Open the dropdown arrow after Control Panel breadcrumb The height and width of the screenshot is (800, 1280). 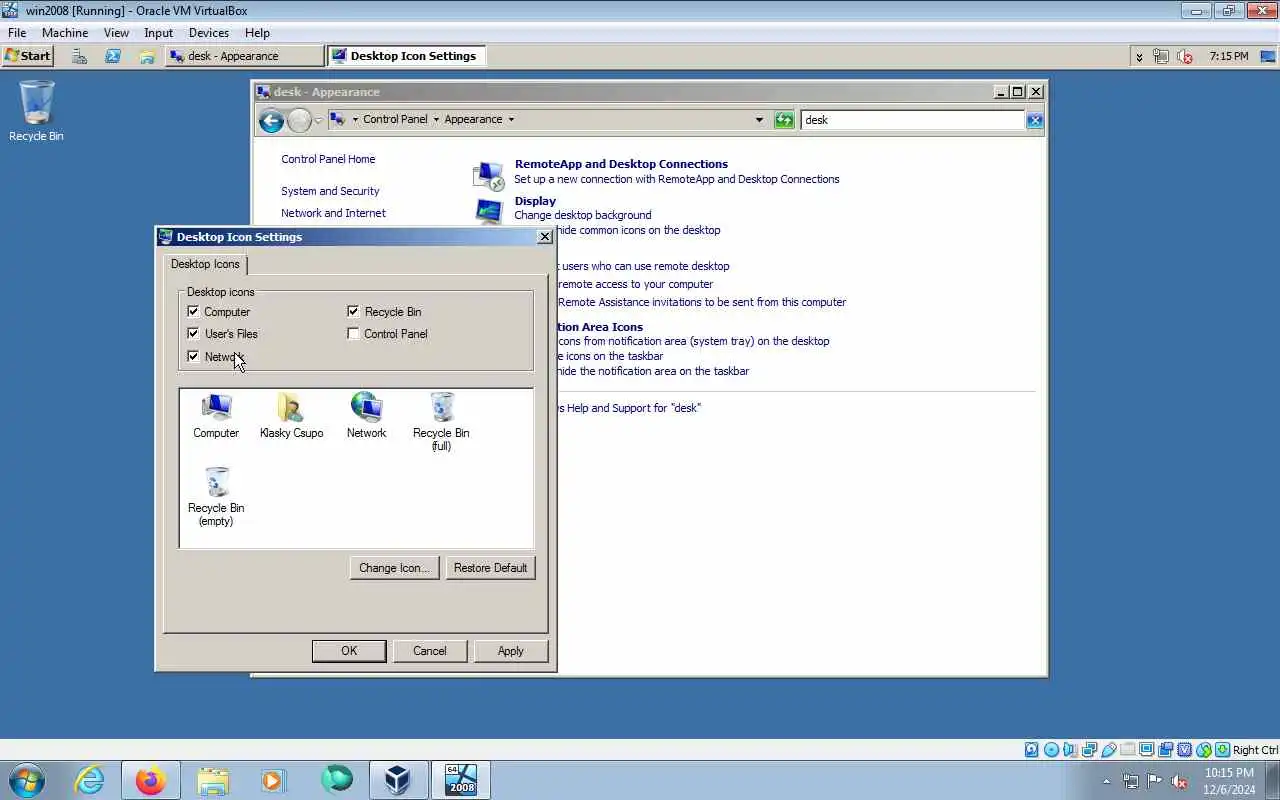(x=436, y=120)
